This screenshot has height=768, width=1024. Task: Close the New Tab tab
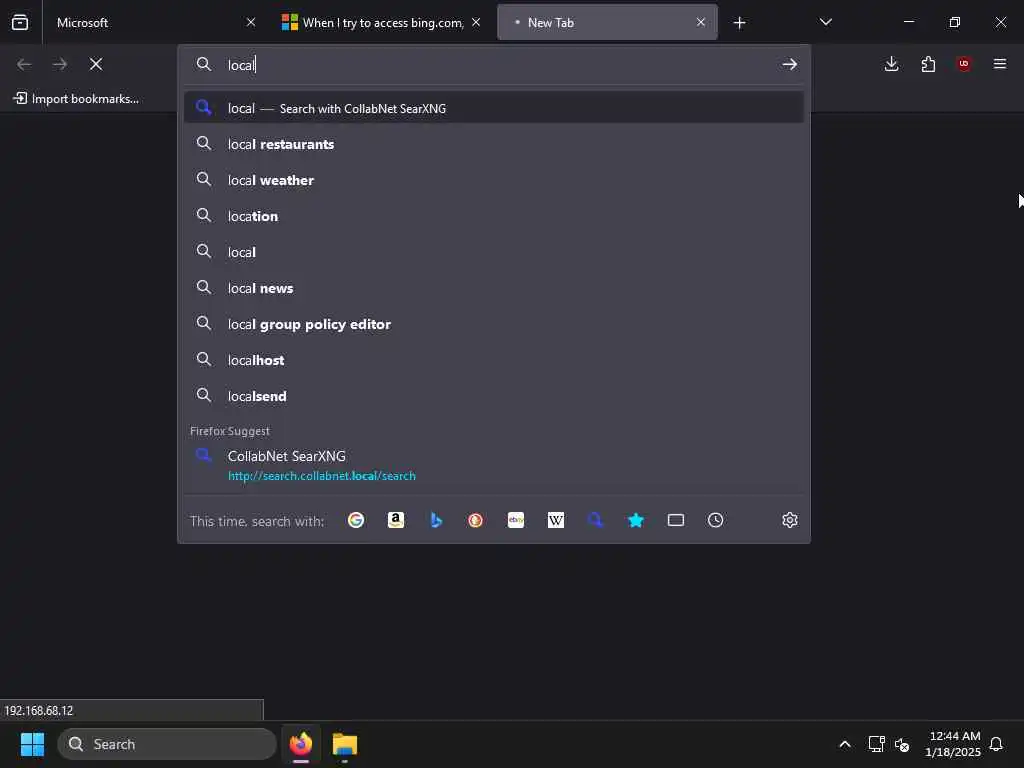(701, 22)
